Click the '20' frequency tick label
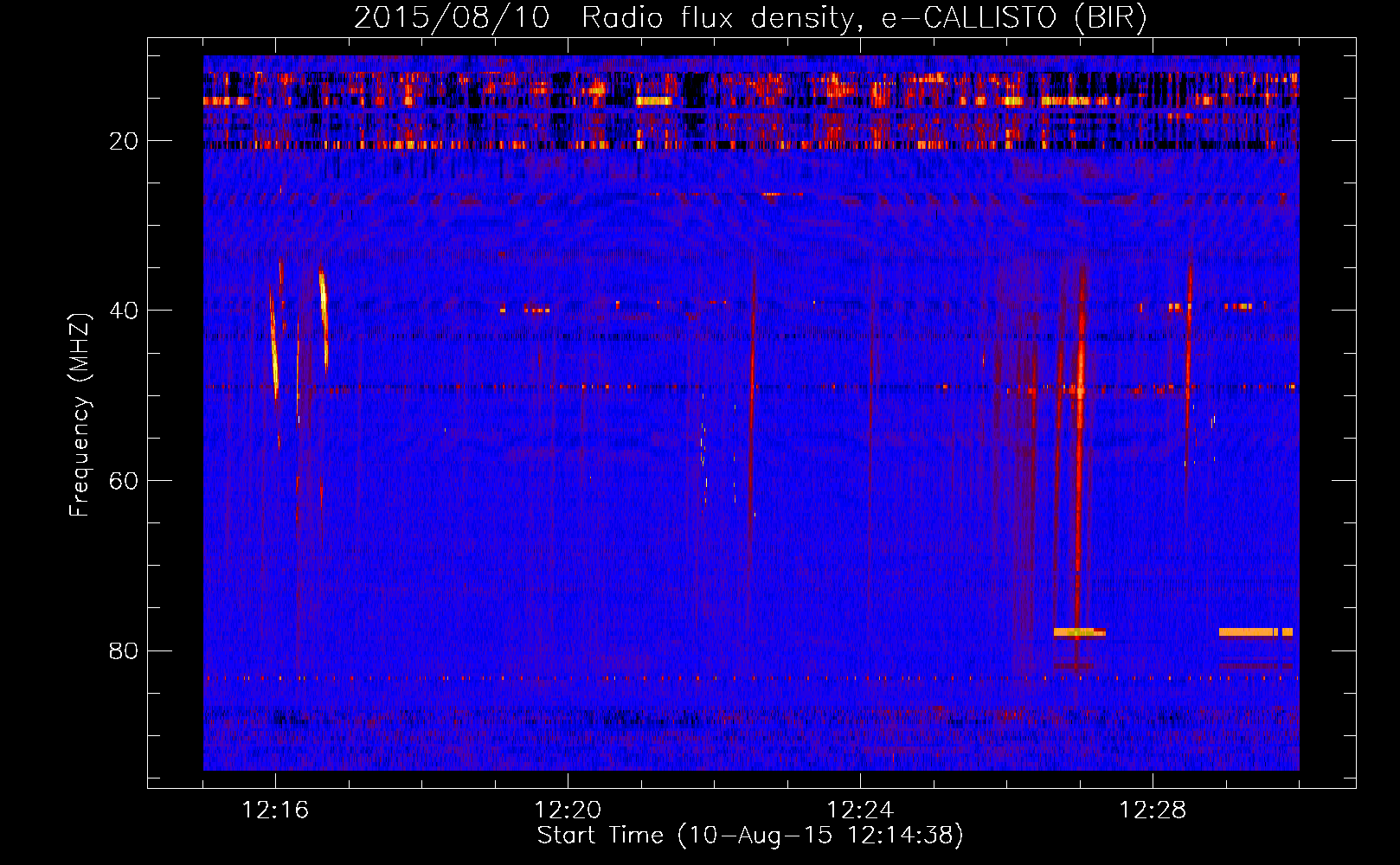Viewport: 1400px width, 865px height. click(x=124, y=141)
